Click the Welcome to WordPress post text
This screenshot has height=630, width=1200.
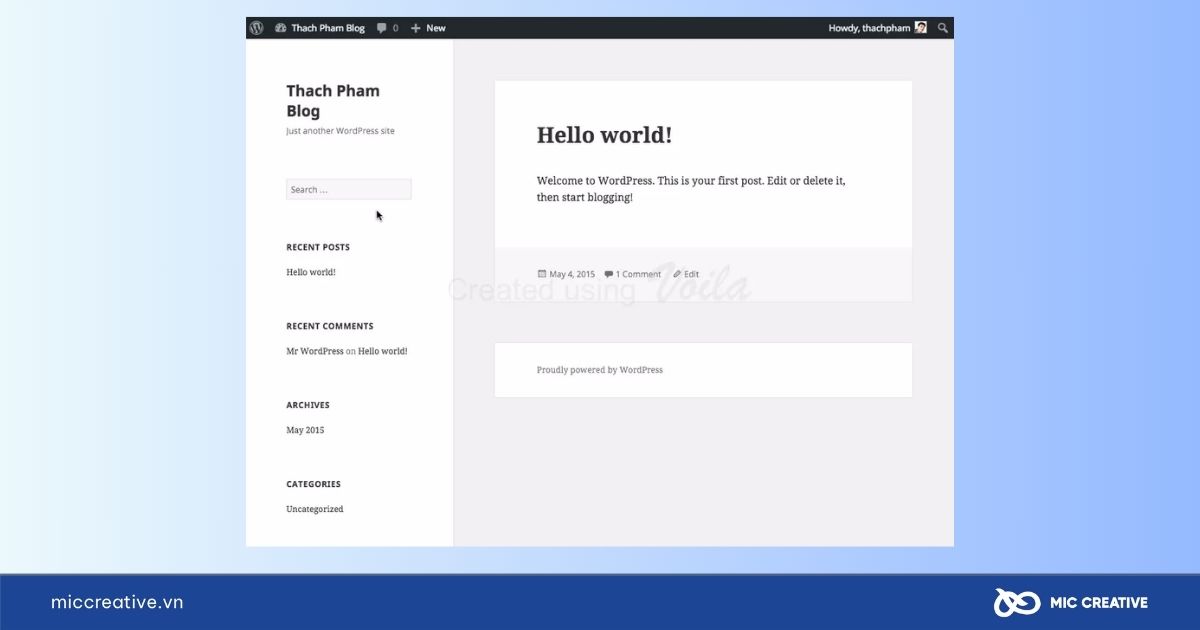(x=691, y=189)
